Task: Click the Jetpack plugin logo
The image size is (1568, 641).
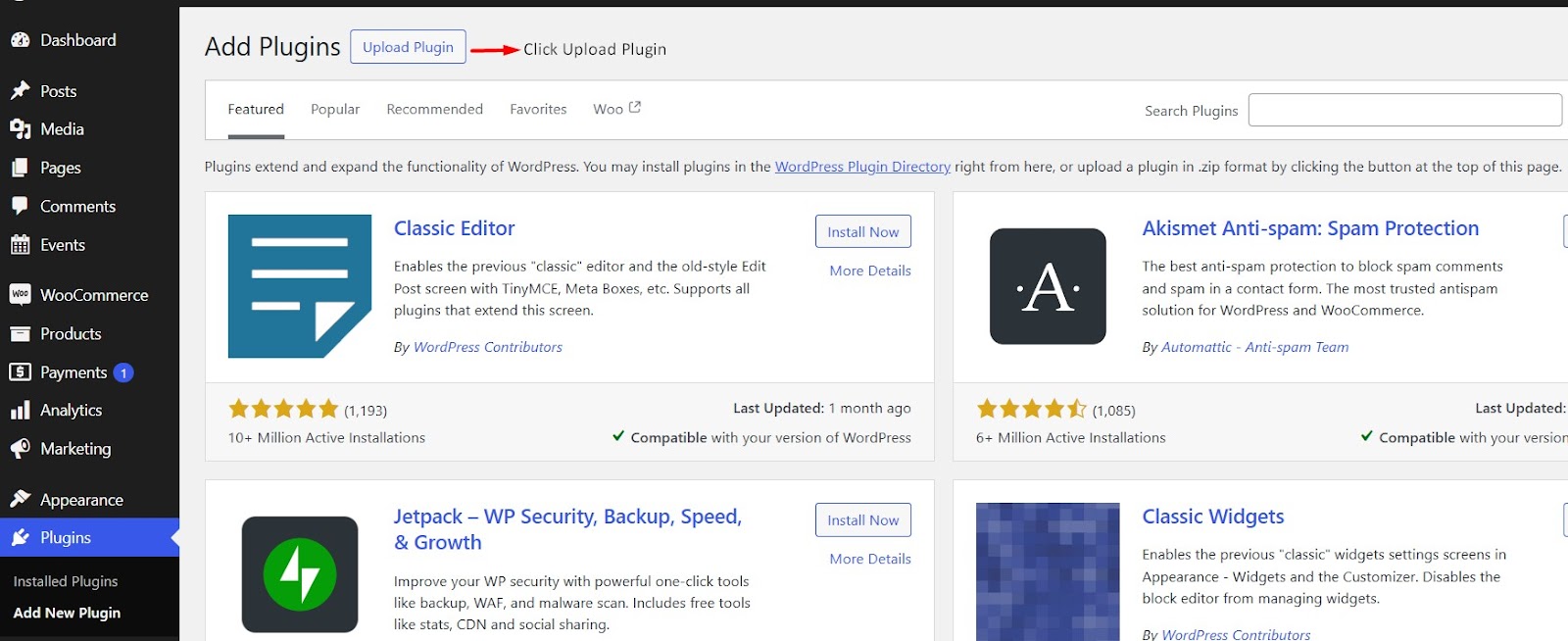Action: (300, 574)
